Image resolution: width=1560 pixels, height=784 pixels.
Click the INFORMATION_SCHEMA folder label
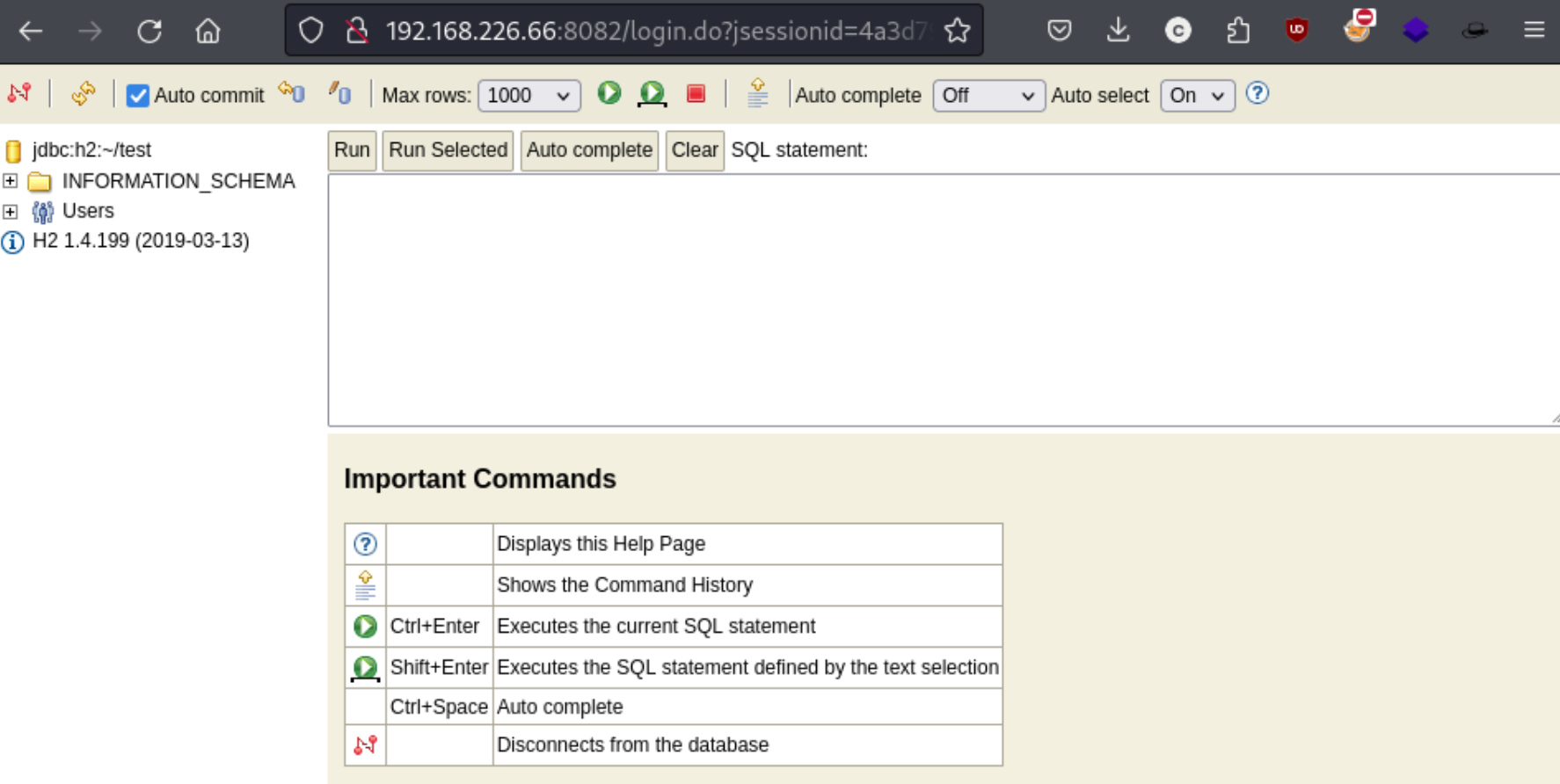179,181
